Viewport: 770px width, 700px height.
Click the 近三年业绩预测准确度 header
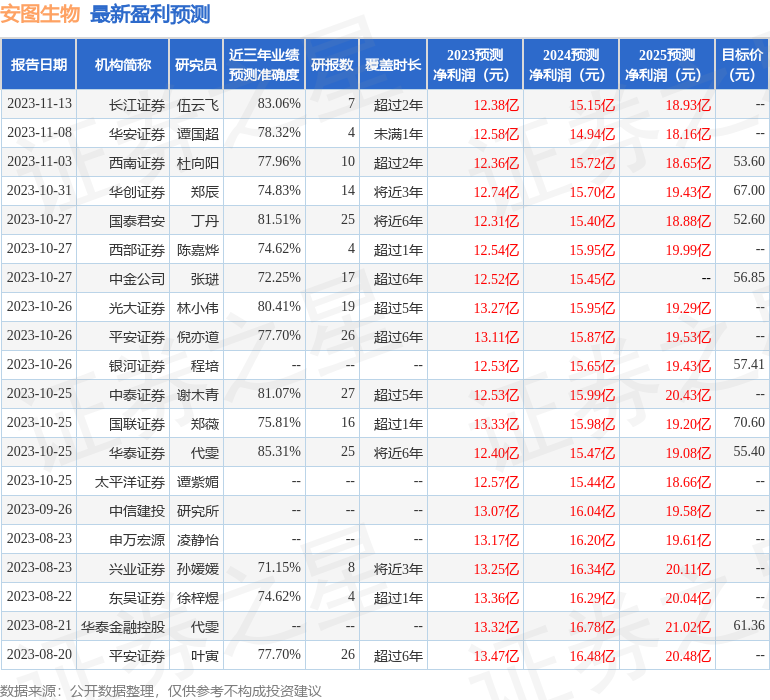pyautogui.click(x=264, y=64)
